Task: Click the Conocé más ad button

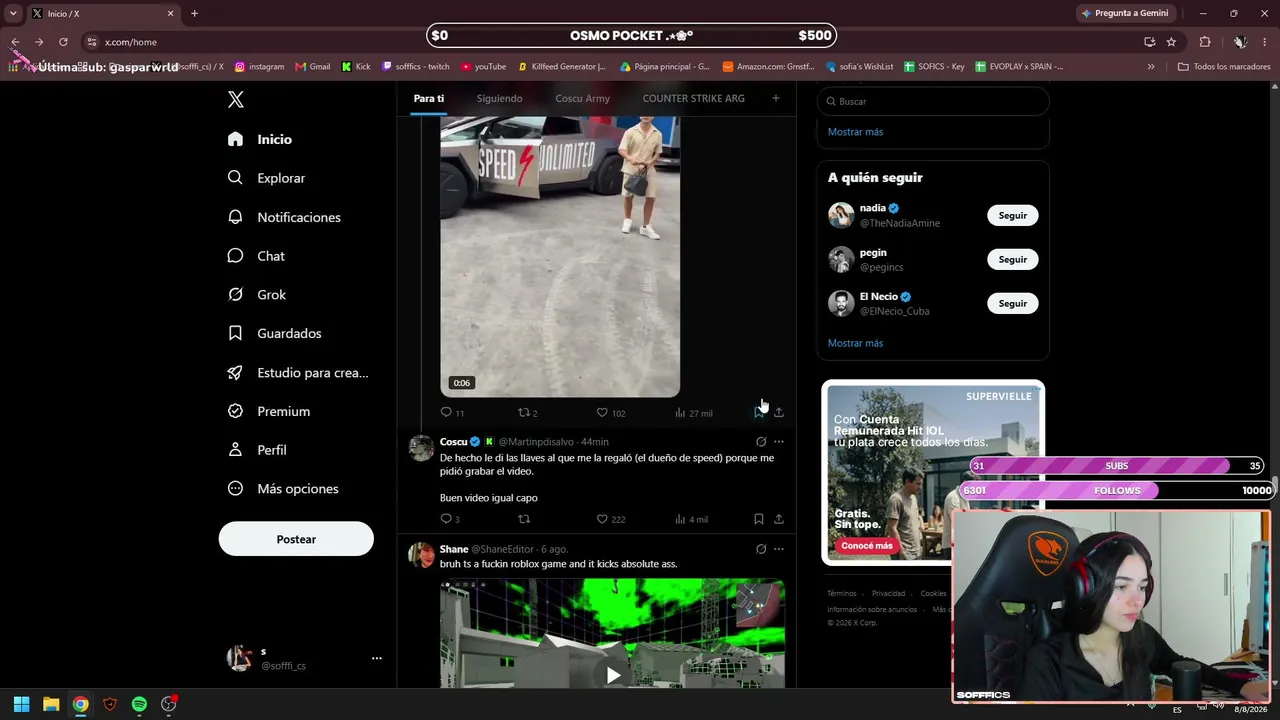Action: [x=866, y=546]
